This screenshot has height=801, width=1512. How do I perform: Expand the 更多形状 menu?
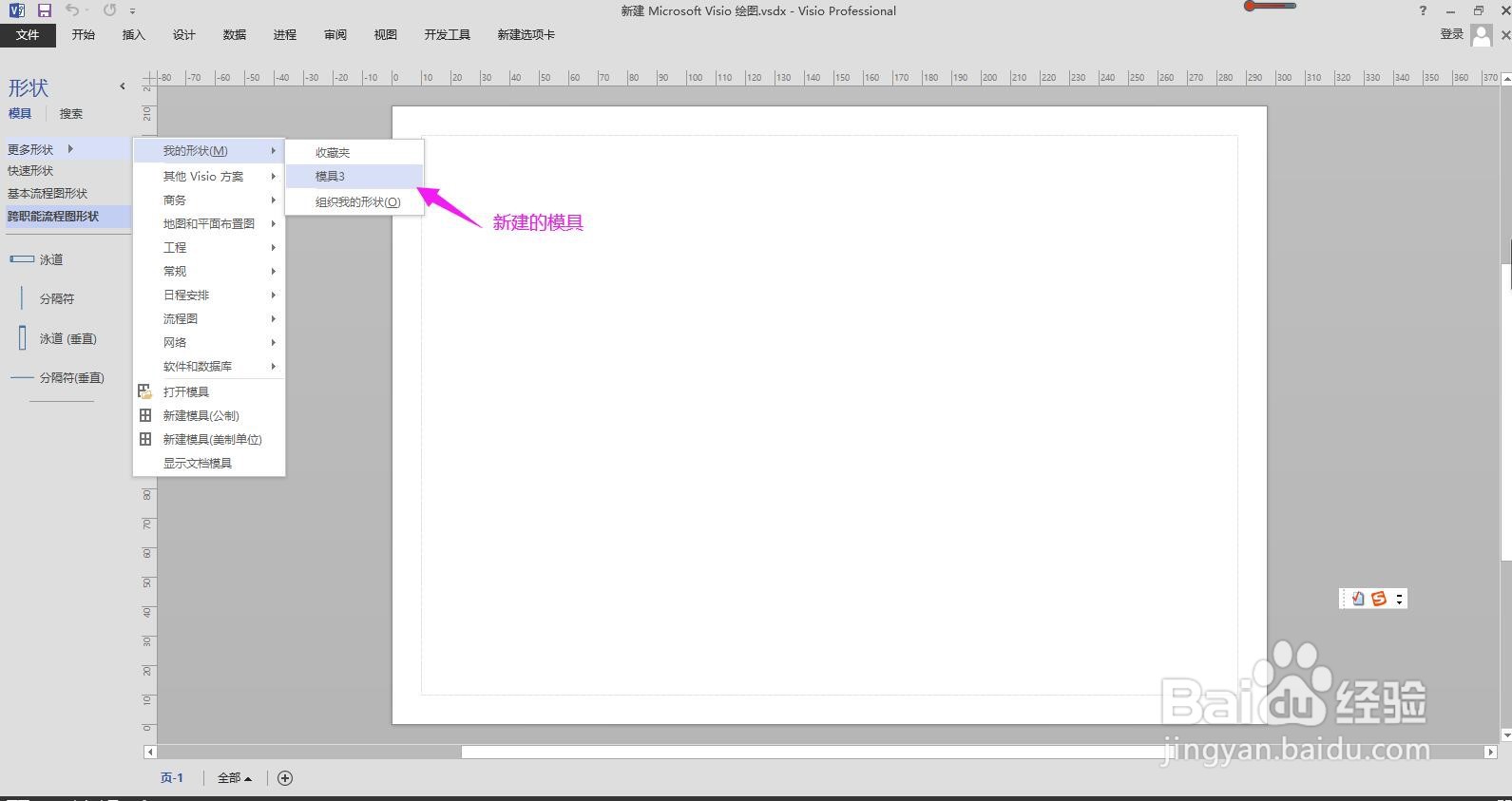click(x=67, y=149)
